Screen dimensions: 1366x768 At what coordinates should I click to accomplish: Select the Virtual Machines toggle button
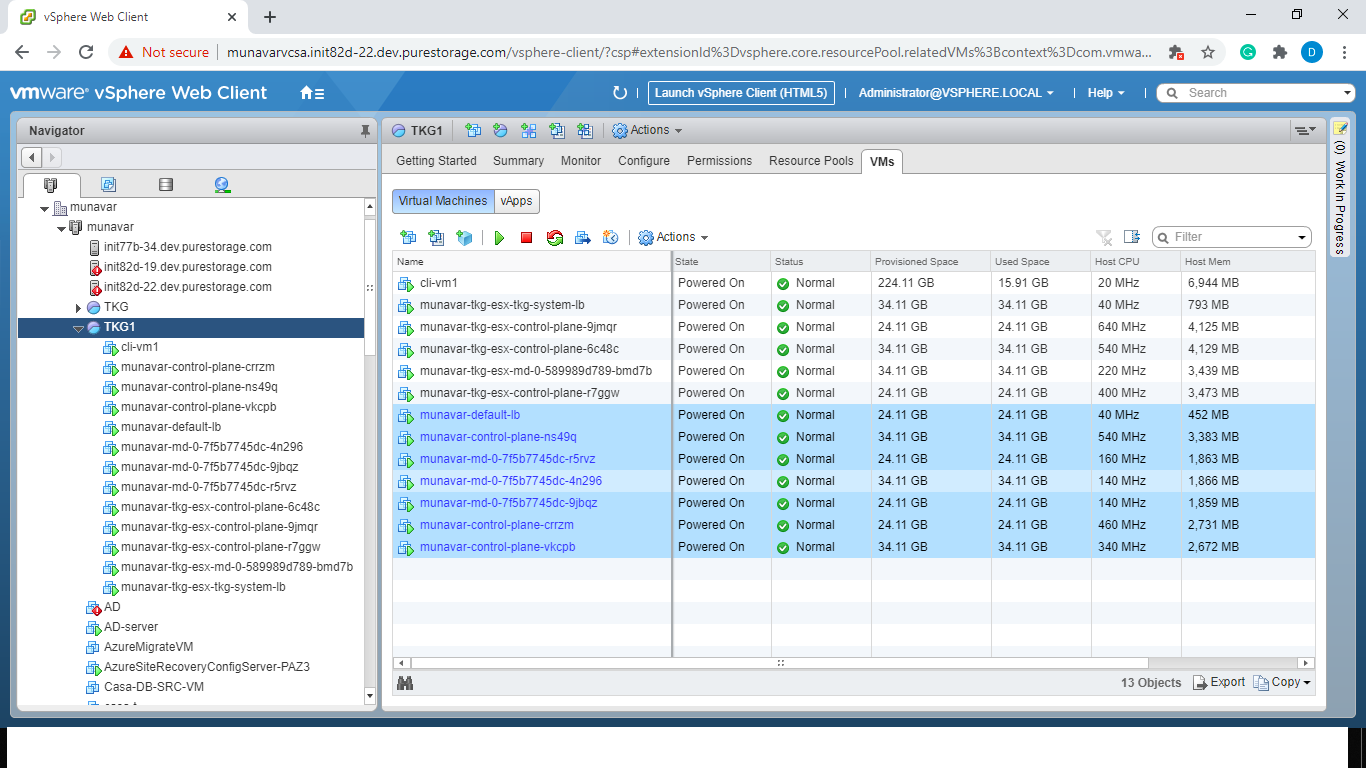443,201
